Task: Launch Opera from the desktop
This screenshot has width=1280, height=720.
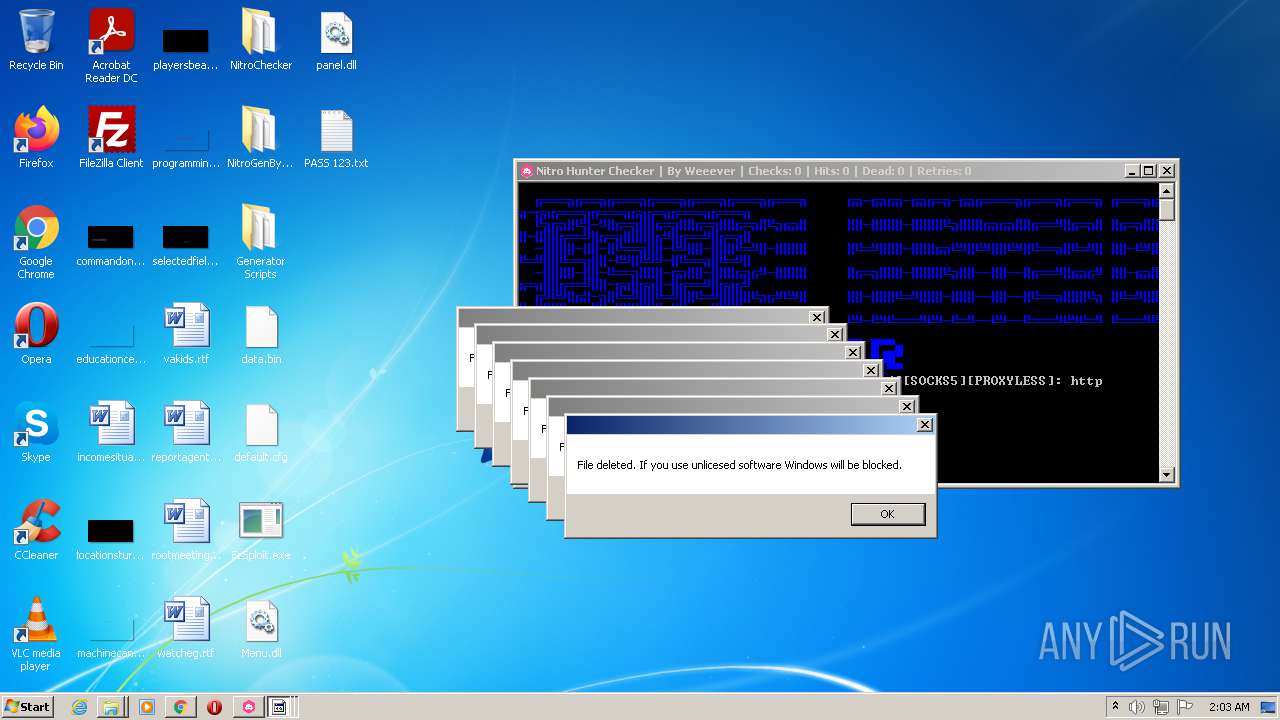Action: [x=36, y=335]
